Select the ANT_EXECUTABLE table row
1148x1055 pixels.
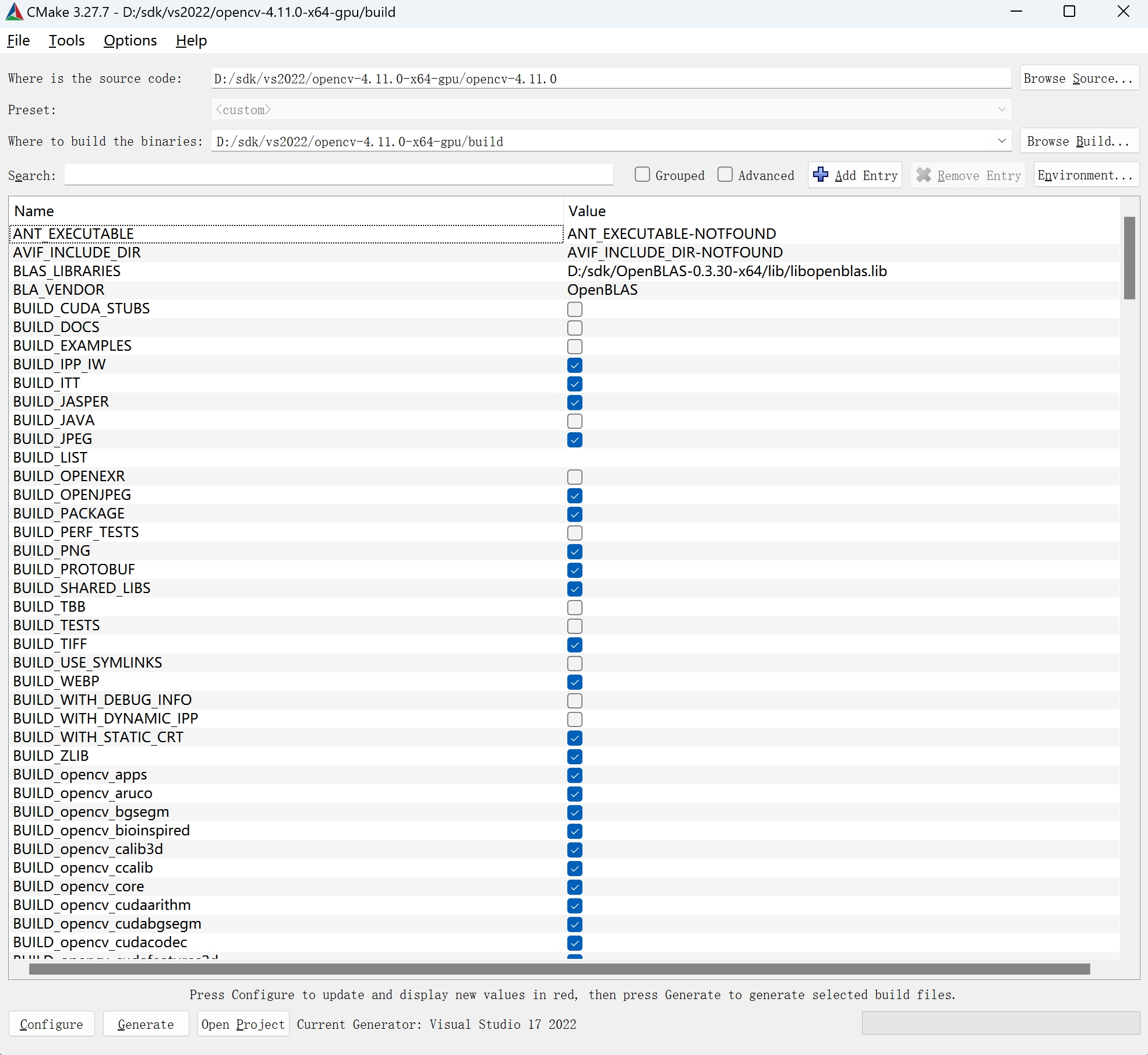pos(233,234)
